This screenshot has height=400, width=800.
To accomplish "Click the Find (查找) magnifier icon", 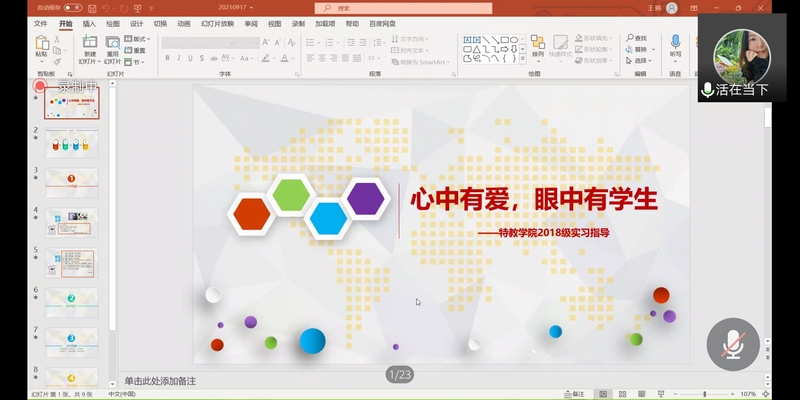I will tap(636, 38).
